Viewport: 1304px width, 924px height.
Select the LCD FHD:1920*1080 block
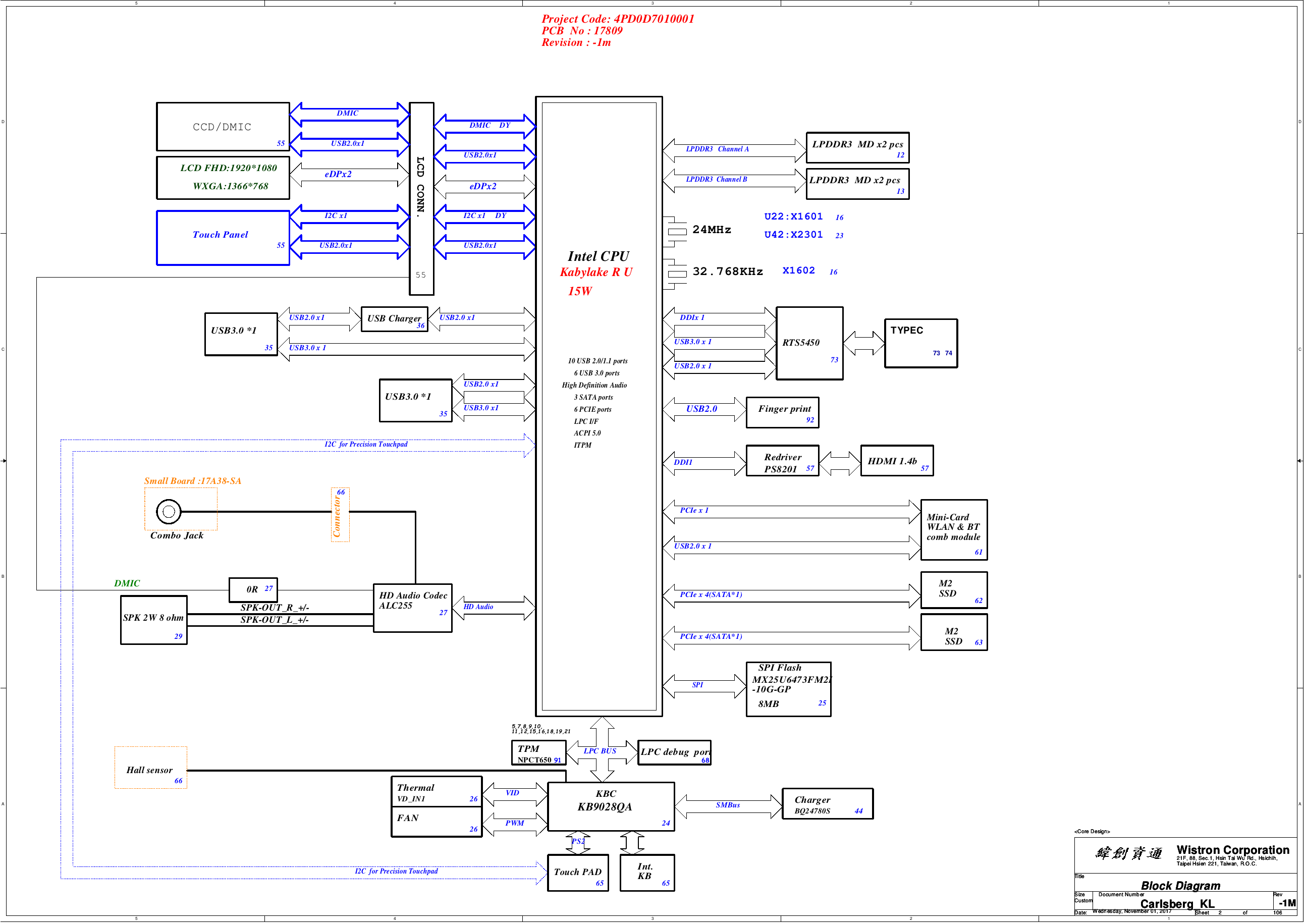point(223,178)
